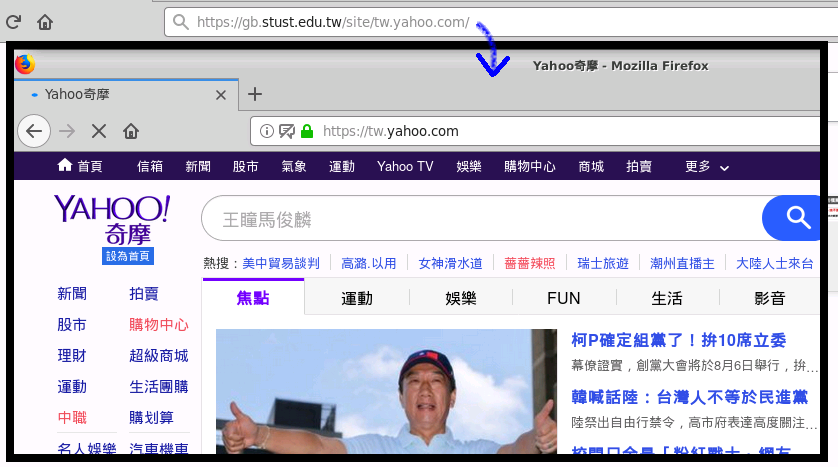Focus the tw.yahoo.com URL field
The image size is (838, 467).
point(534,131)
